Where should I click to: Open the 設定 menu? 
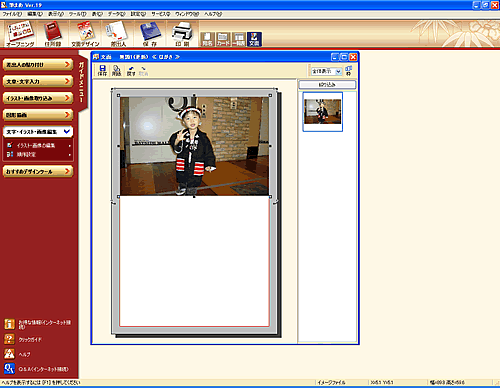click(138, 14)
